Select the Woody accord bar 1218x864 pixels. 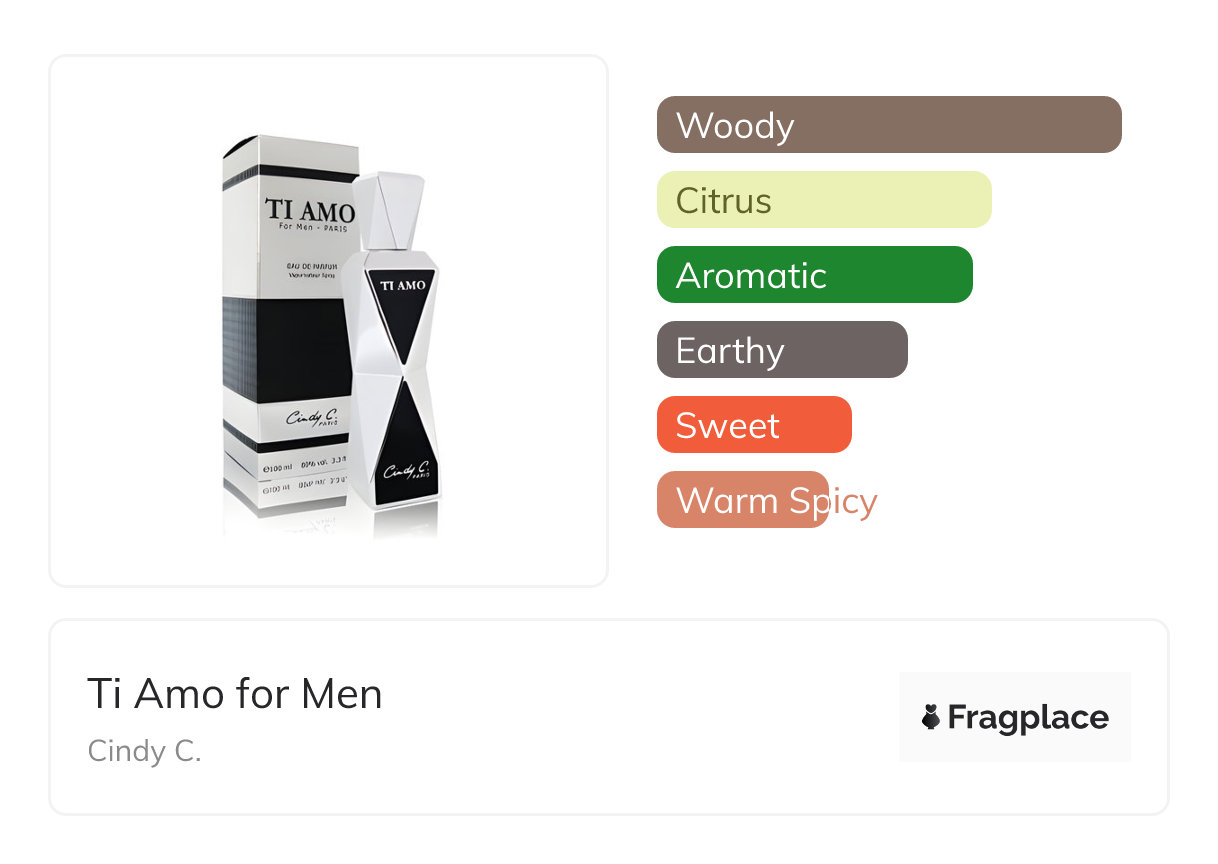888,125
